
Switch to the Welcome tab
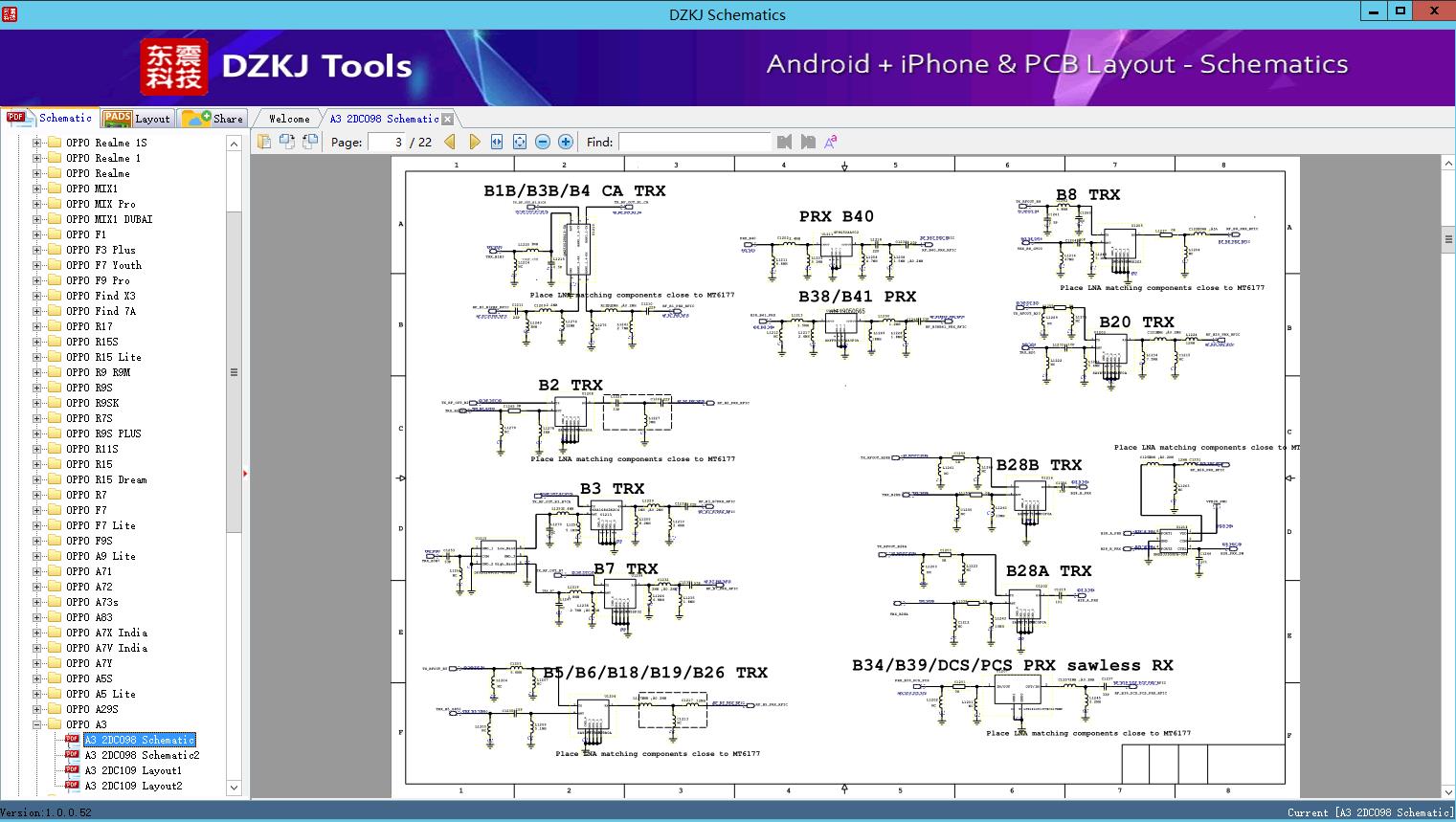click(289, 119)
